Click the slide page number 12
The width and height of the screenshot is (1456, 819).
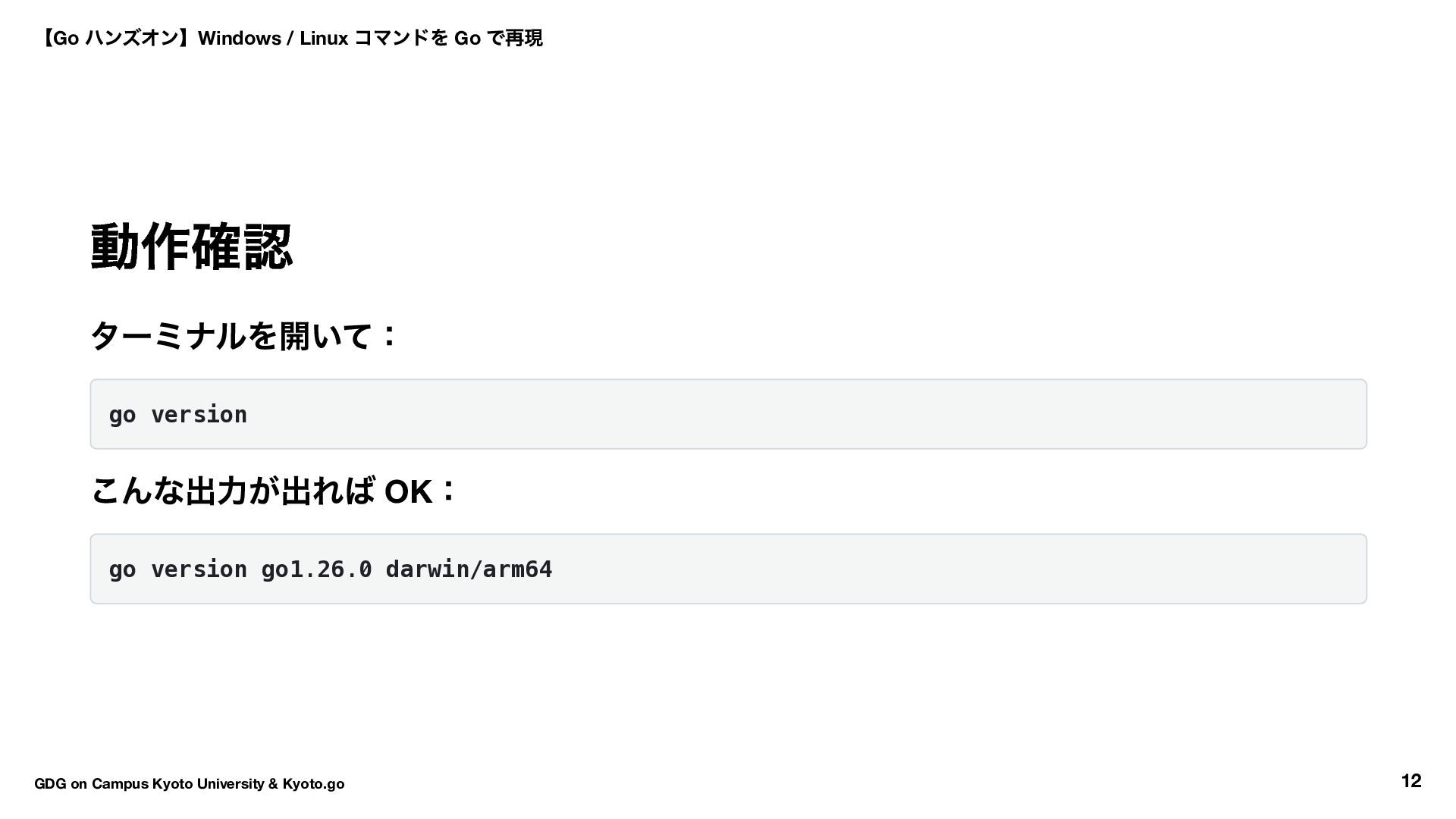pyautogui.click(x=1410, y=781)
